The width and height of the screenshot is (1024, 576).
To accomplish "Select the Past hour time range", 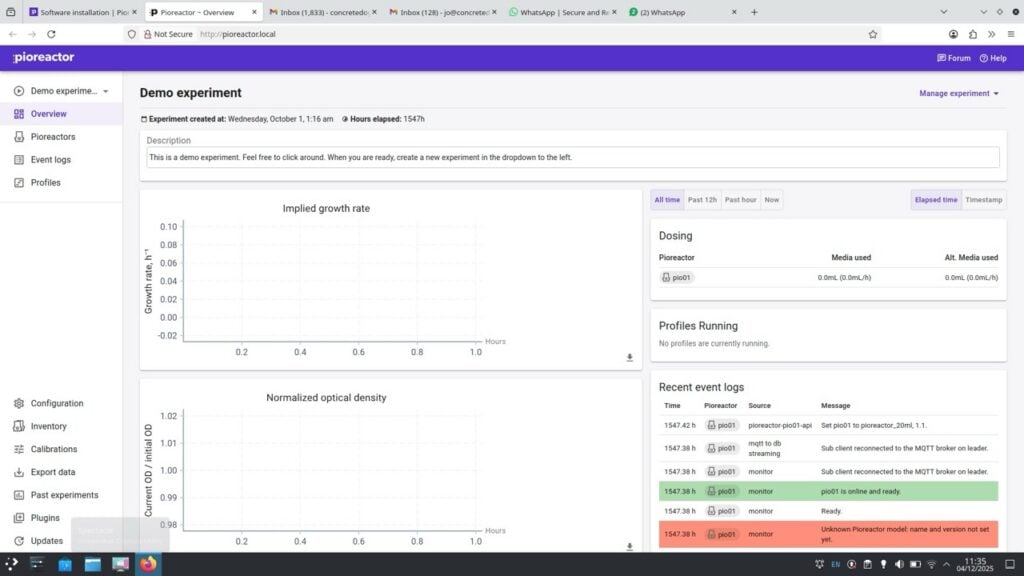I will (741, 200).
